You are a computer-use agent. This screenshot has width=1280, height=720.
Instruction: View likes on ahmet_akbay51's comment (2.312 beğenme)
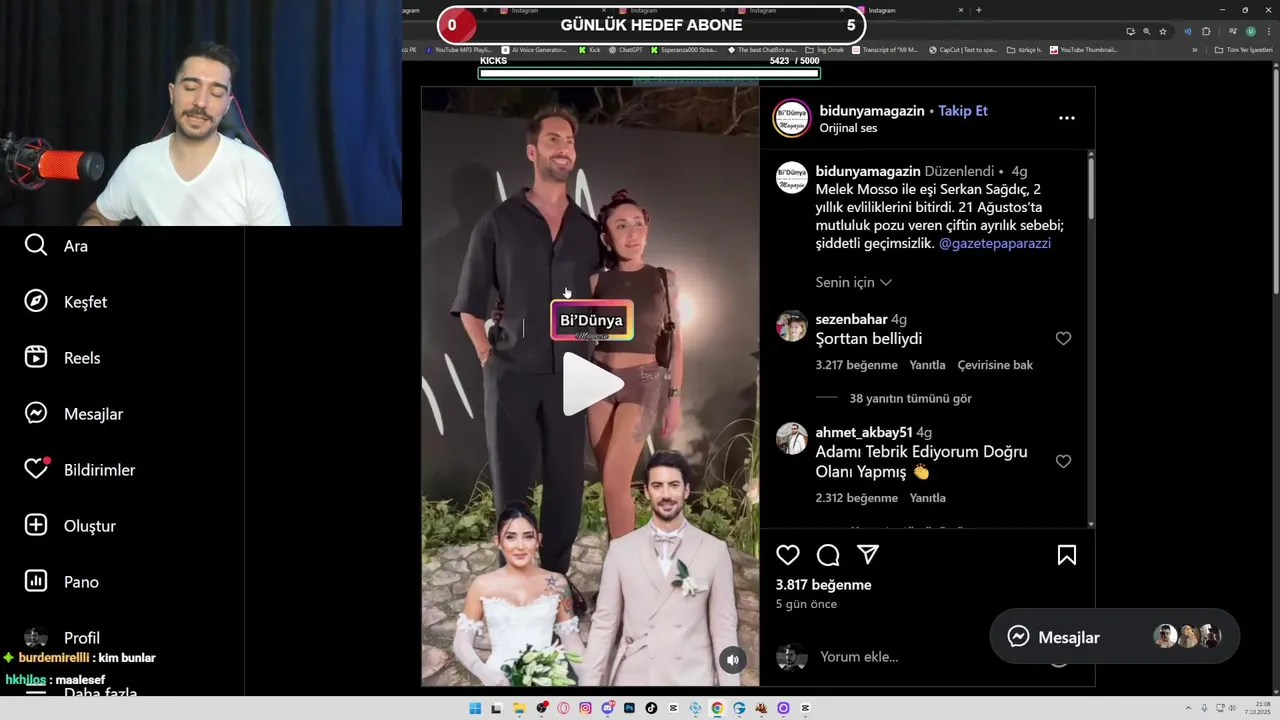tap(856, 498)
